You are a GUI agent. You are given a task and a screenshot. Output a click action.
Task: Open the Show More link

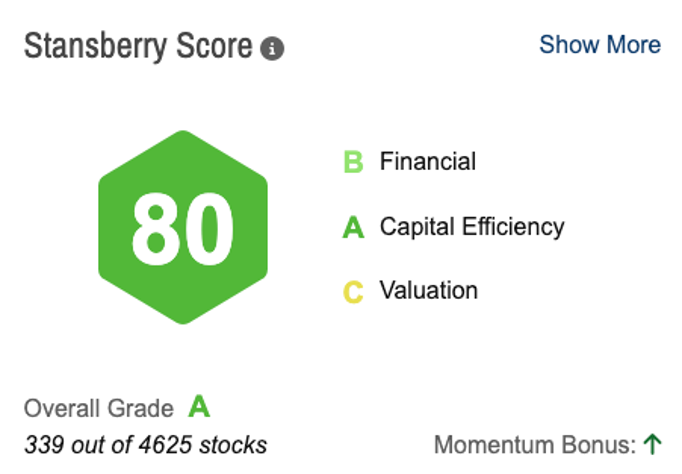(x=600, y=45)
